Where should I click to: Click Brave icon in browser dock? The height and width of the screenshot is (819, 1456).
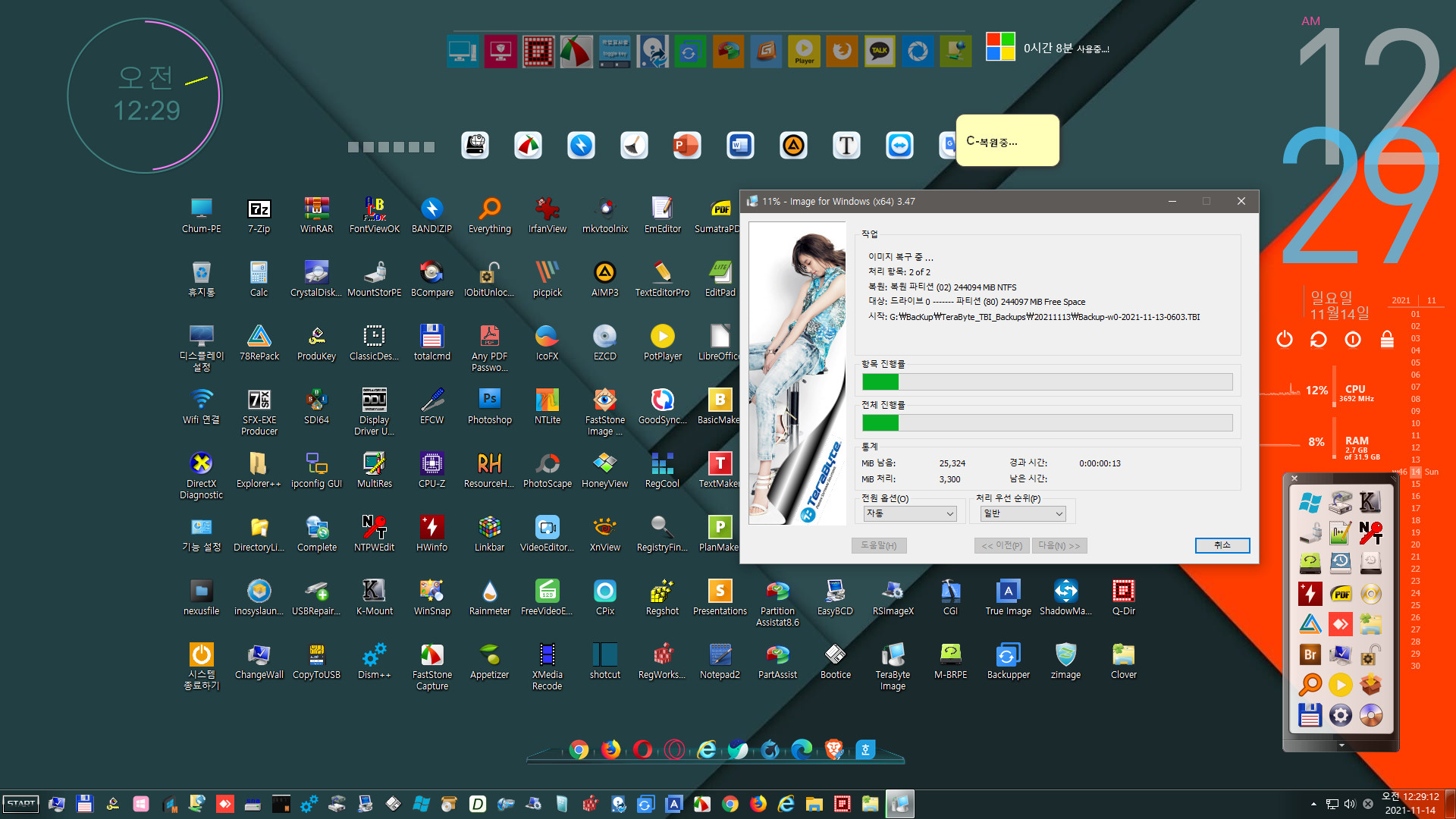[x=833, y=750]
